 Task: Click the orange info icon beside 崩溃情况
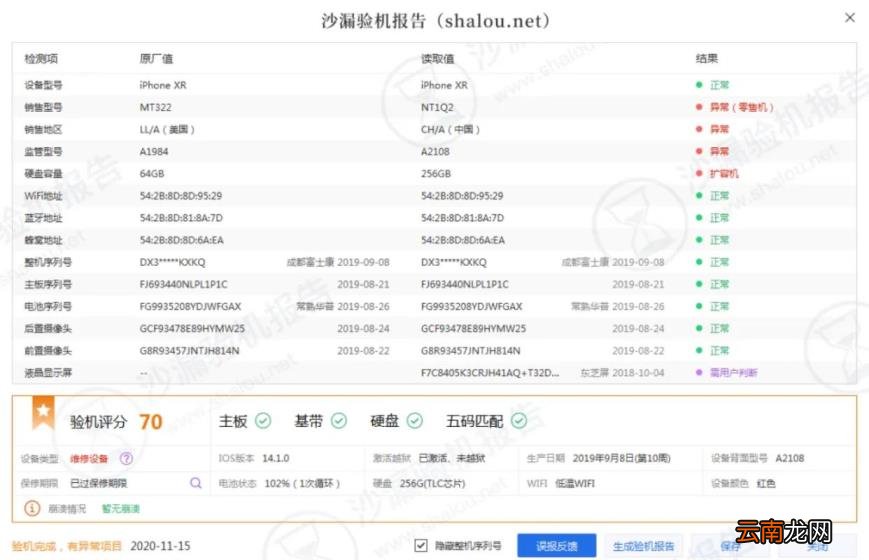[32, 508]
